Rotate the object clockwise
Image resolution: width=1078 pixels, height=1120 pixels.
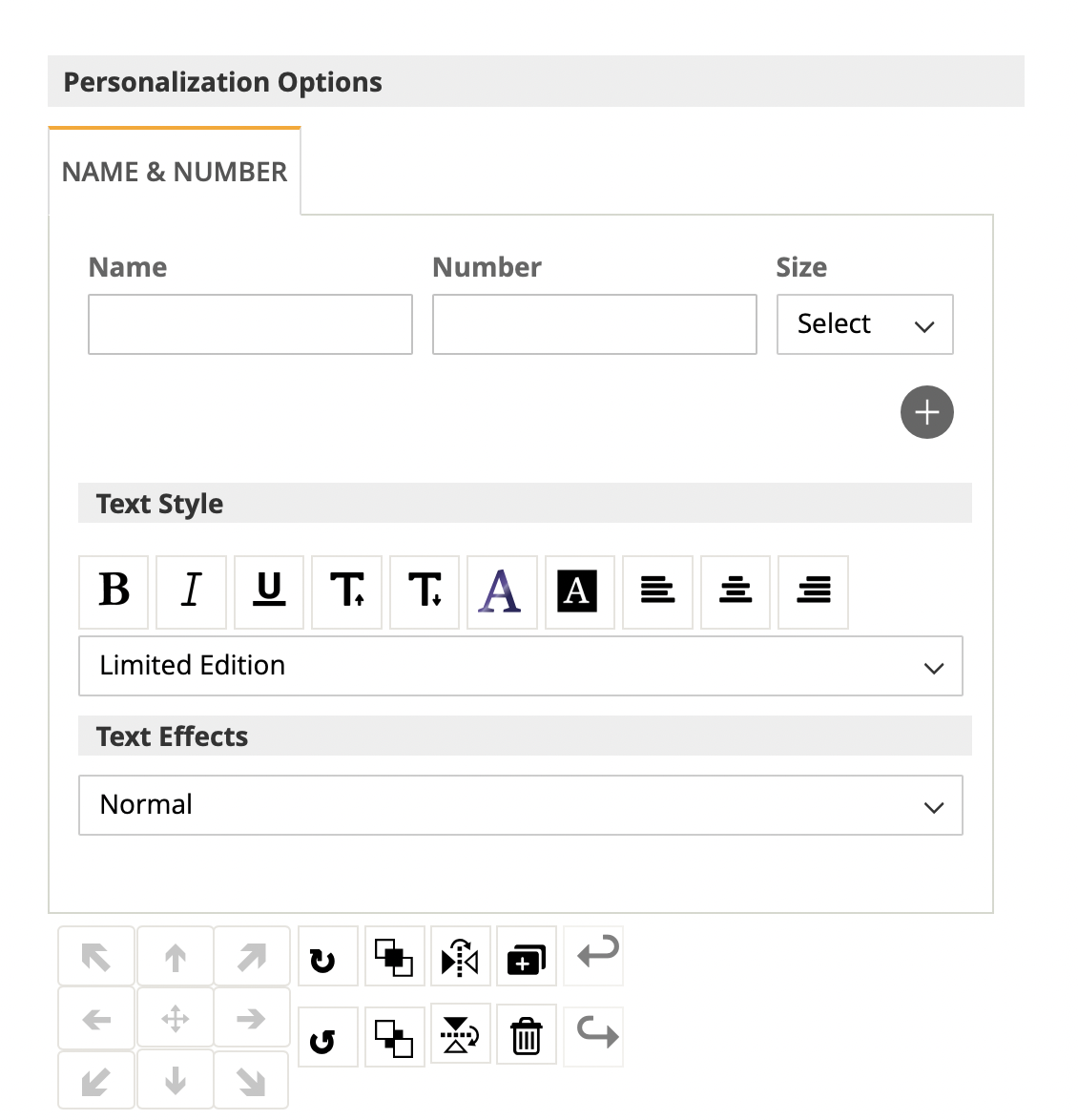[328, 957]
